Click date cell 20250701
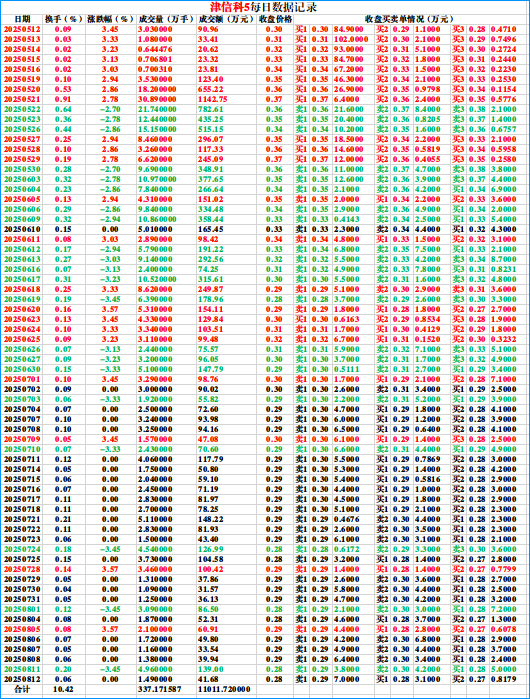Image resolution: width=530 pixels, height=699 pixels. click(22, 379)
